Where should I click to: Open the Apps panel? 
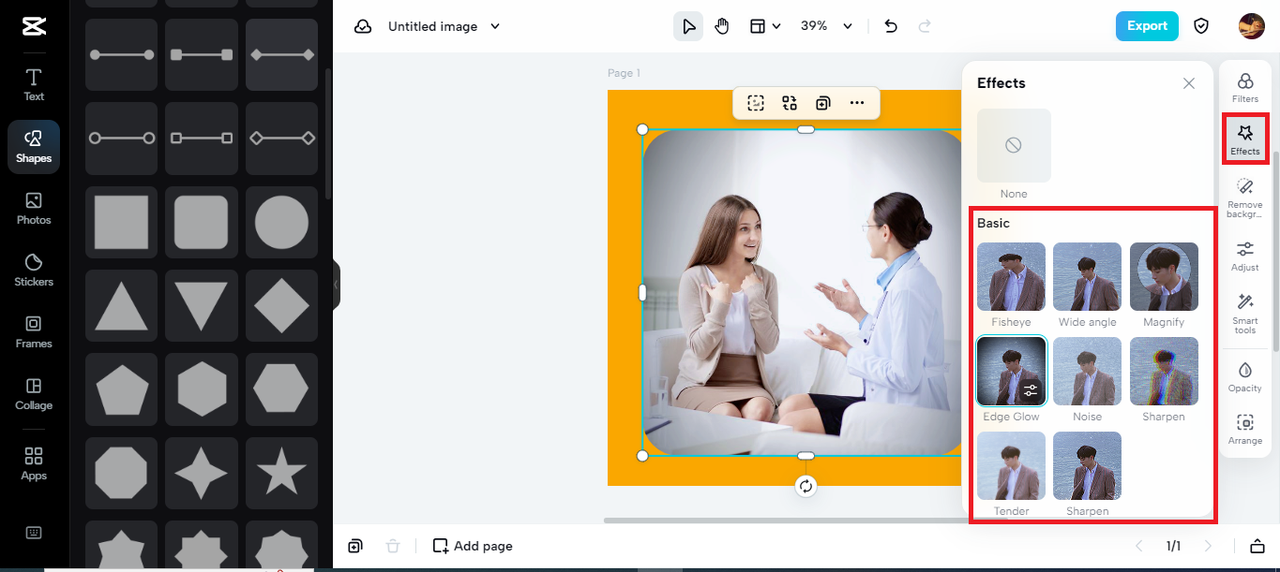tap(34, 464)
